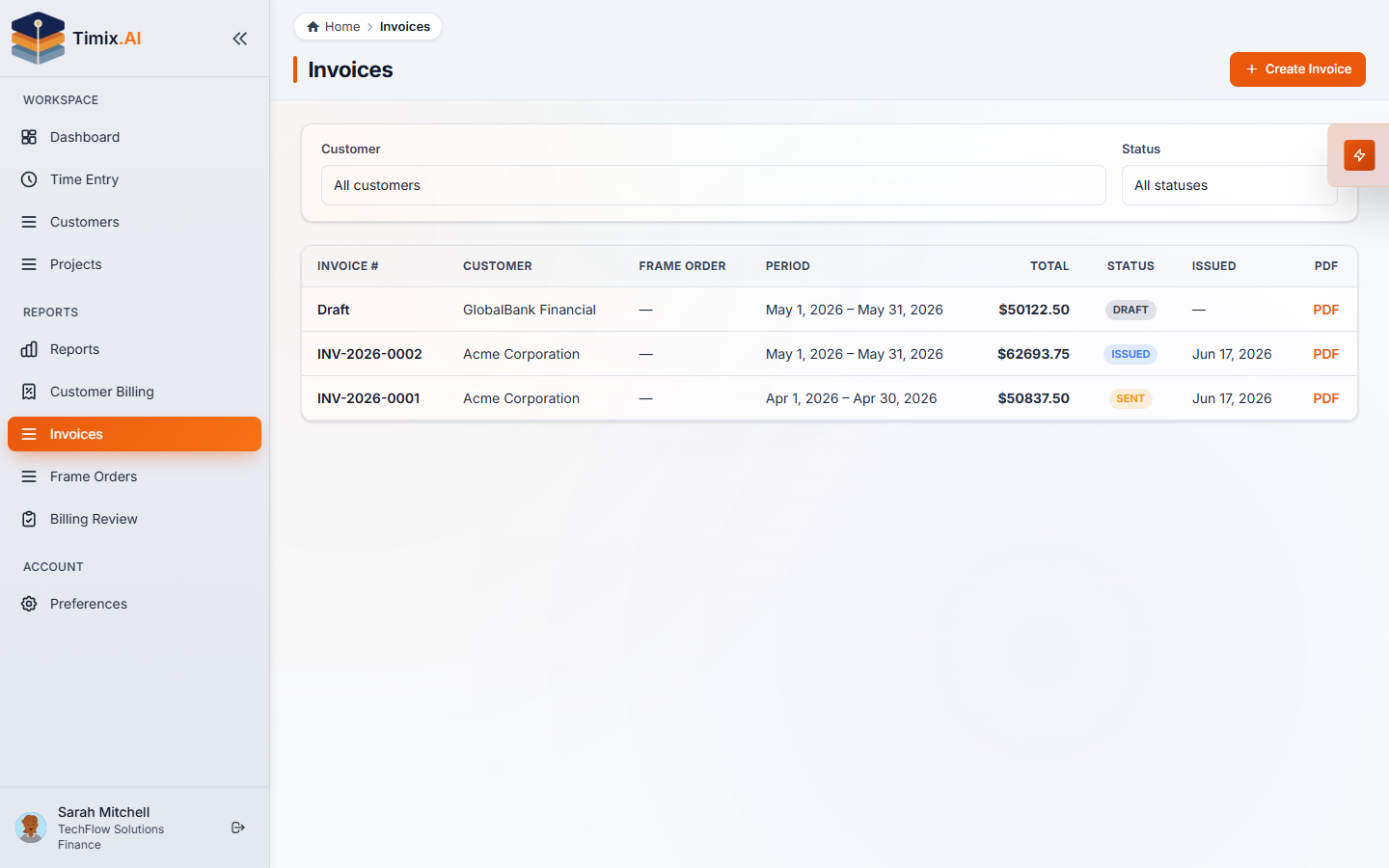This screenshot has height=868, width=1389.
Task: Click the FRAME ORDER column header
Action: pos(682,266)
